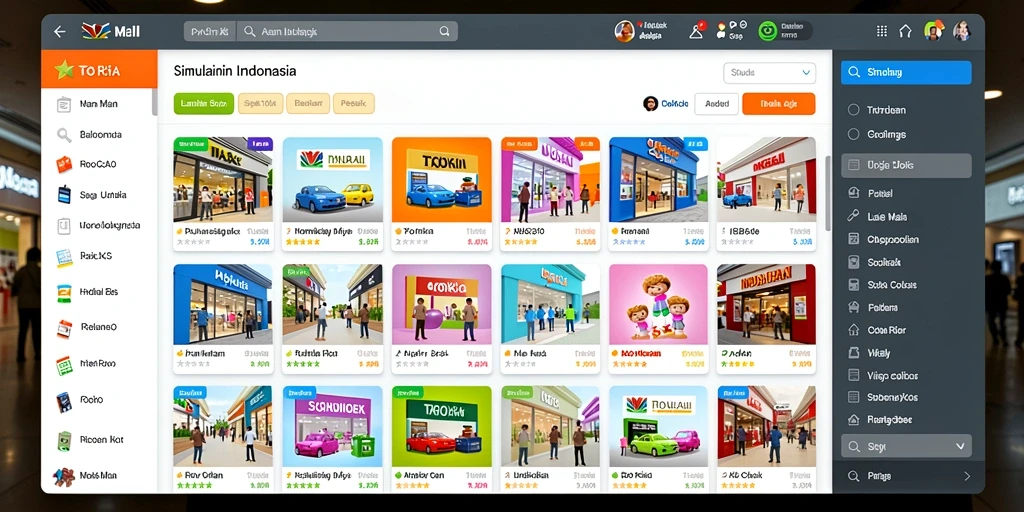
Task: Open the Stude dropdown
Action: pos(769,73)
